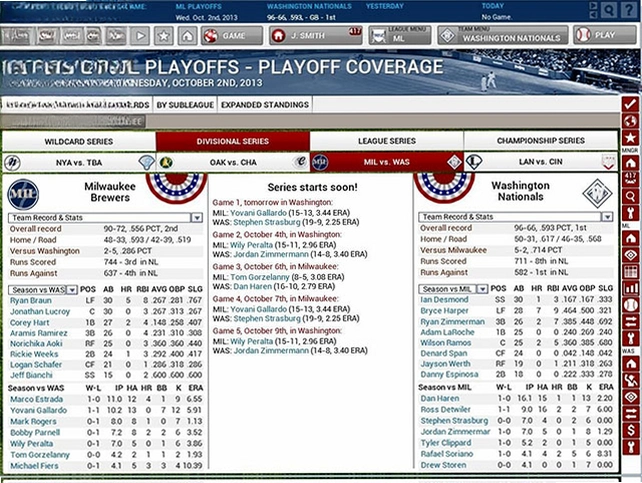Open the Season vs MIL dropdown
This screenshot has width=642, height=483.
pos(453,289)
